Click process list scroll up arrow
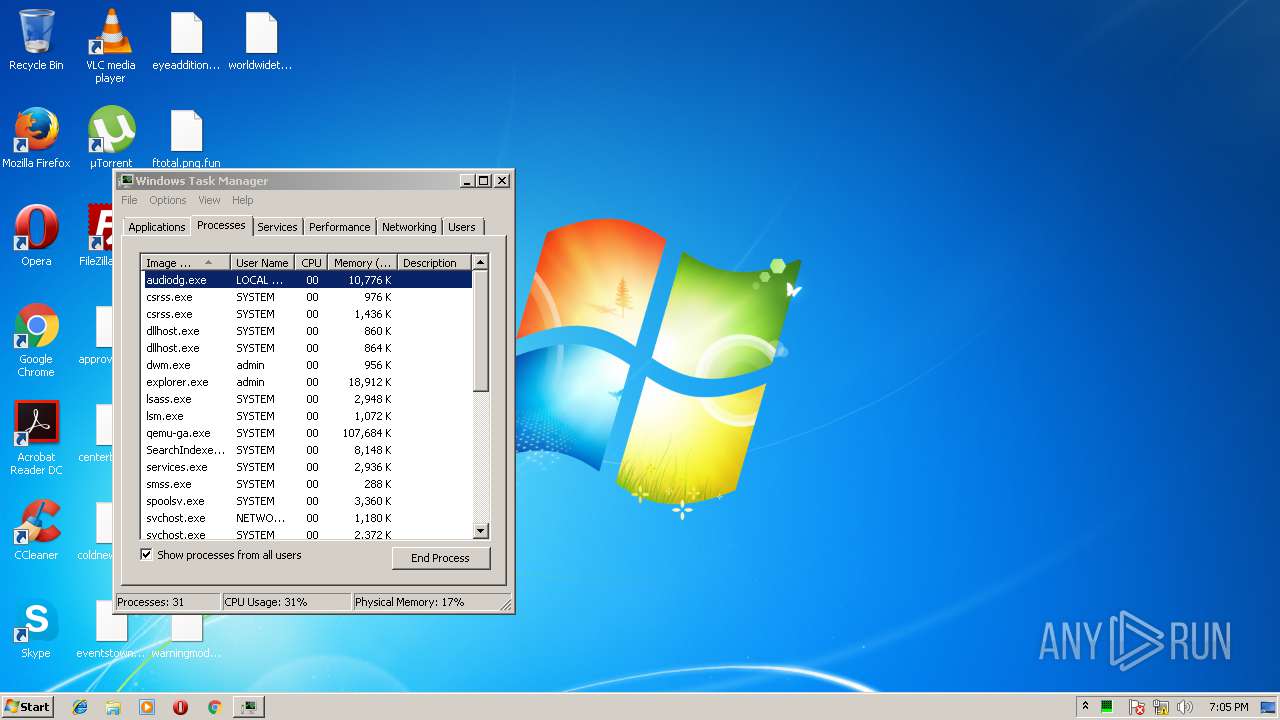Viewport: 1280px width, 720px height. (480, 262)
